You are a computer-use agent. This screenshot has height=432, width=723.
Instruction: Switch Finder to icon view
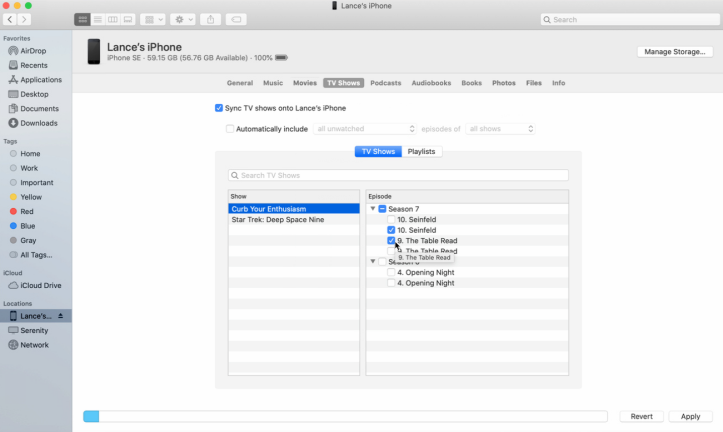click(x=82, y=19)
